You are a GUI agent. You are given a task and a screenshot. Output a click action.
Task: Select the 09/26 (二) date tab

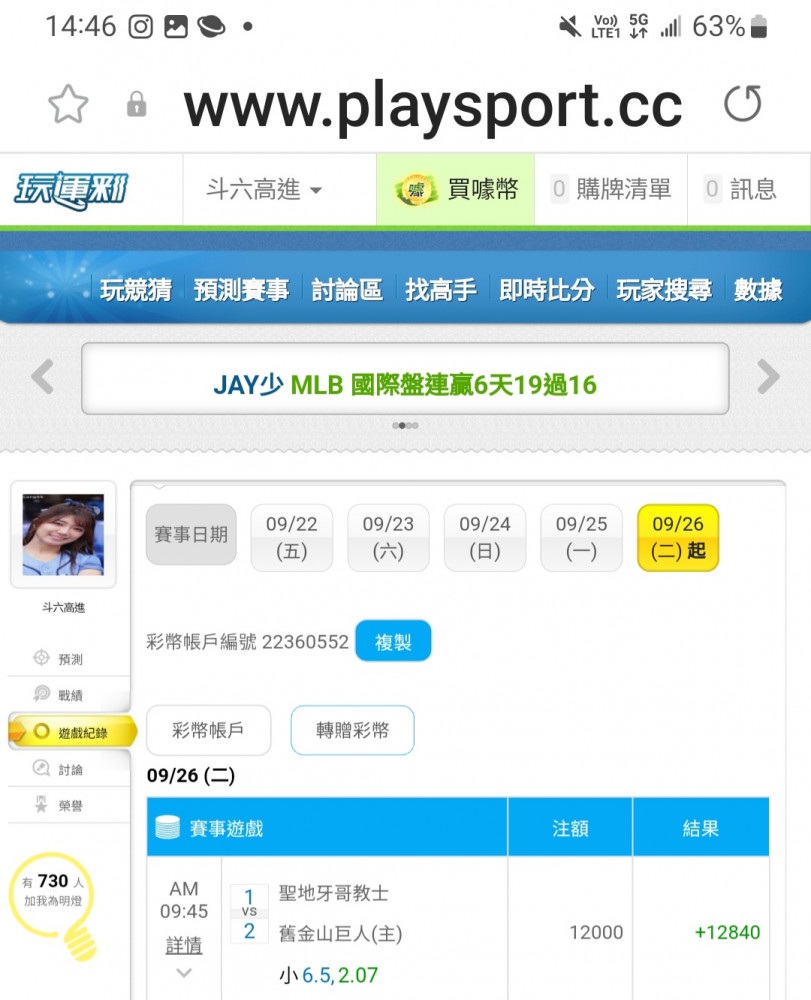click(678, 538)
